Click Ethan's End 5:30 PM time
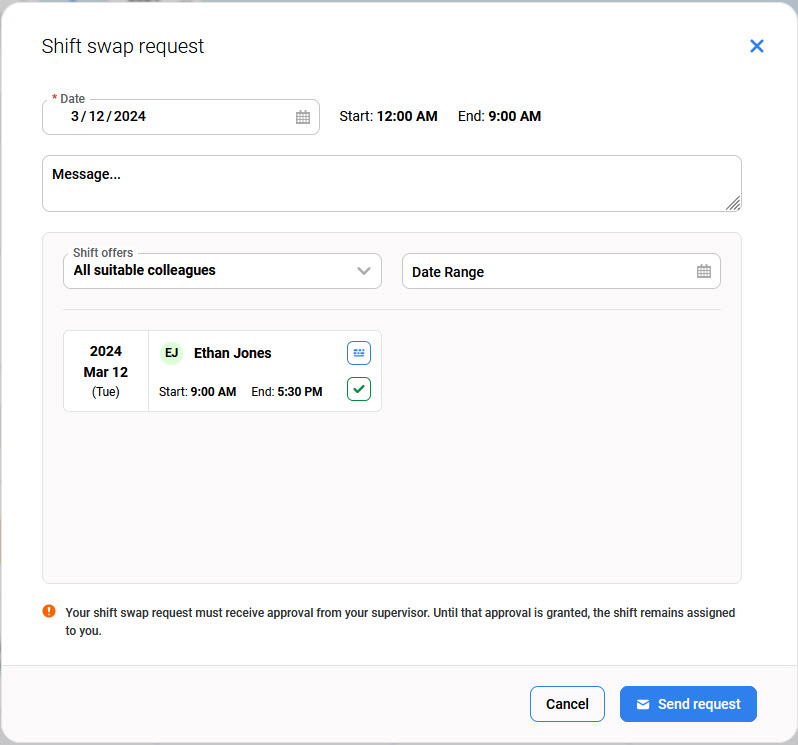798x745 pixels. coord(287,392)
